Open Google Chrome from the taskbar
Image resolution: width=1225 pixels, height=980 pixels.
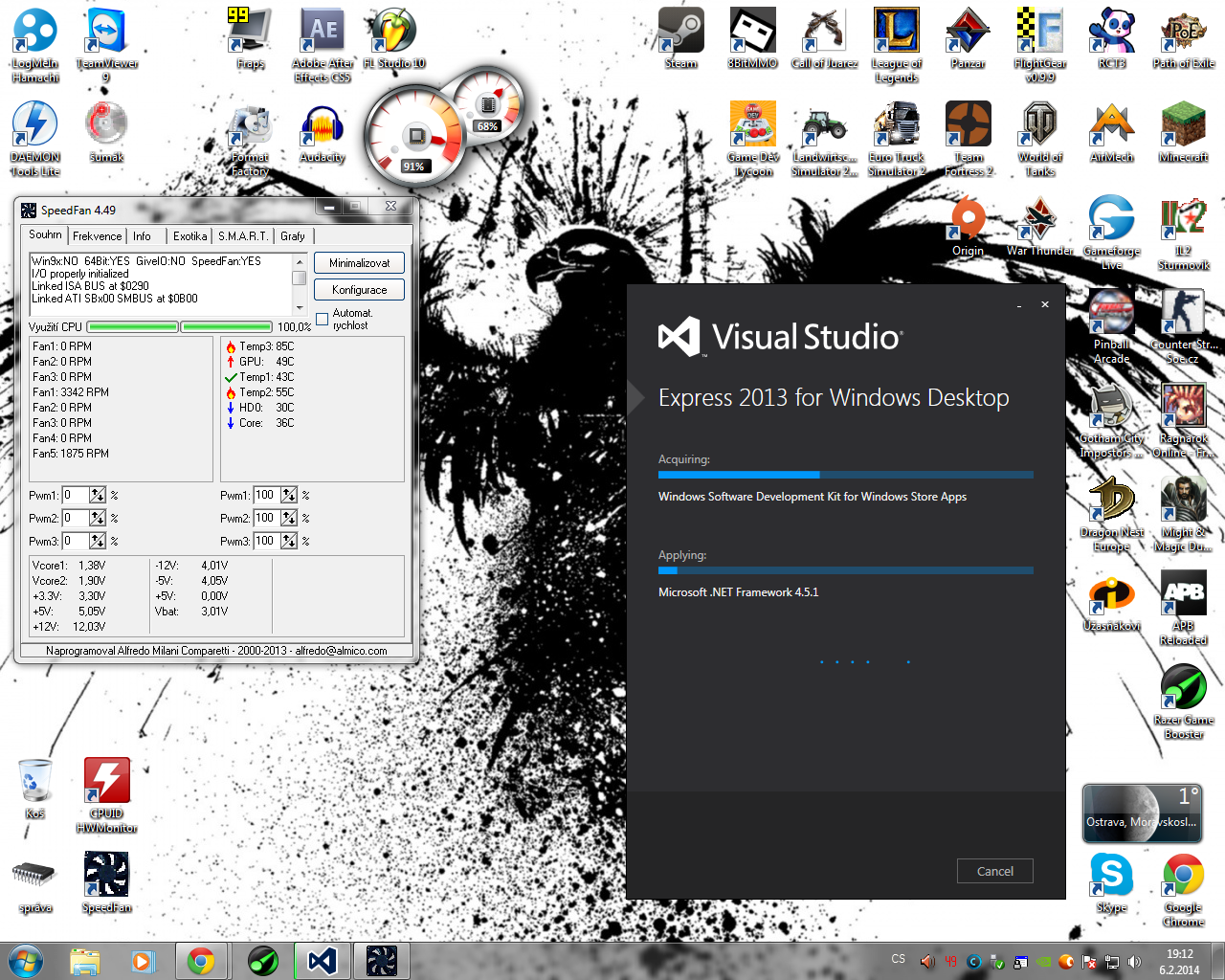tap(201, 961)
